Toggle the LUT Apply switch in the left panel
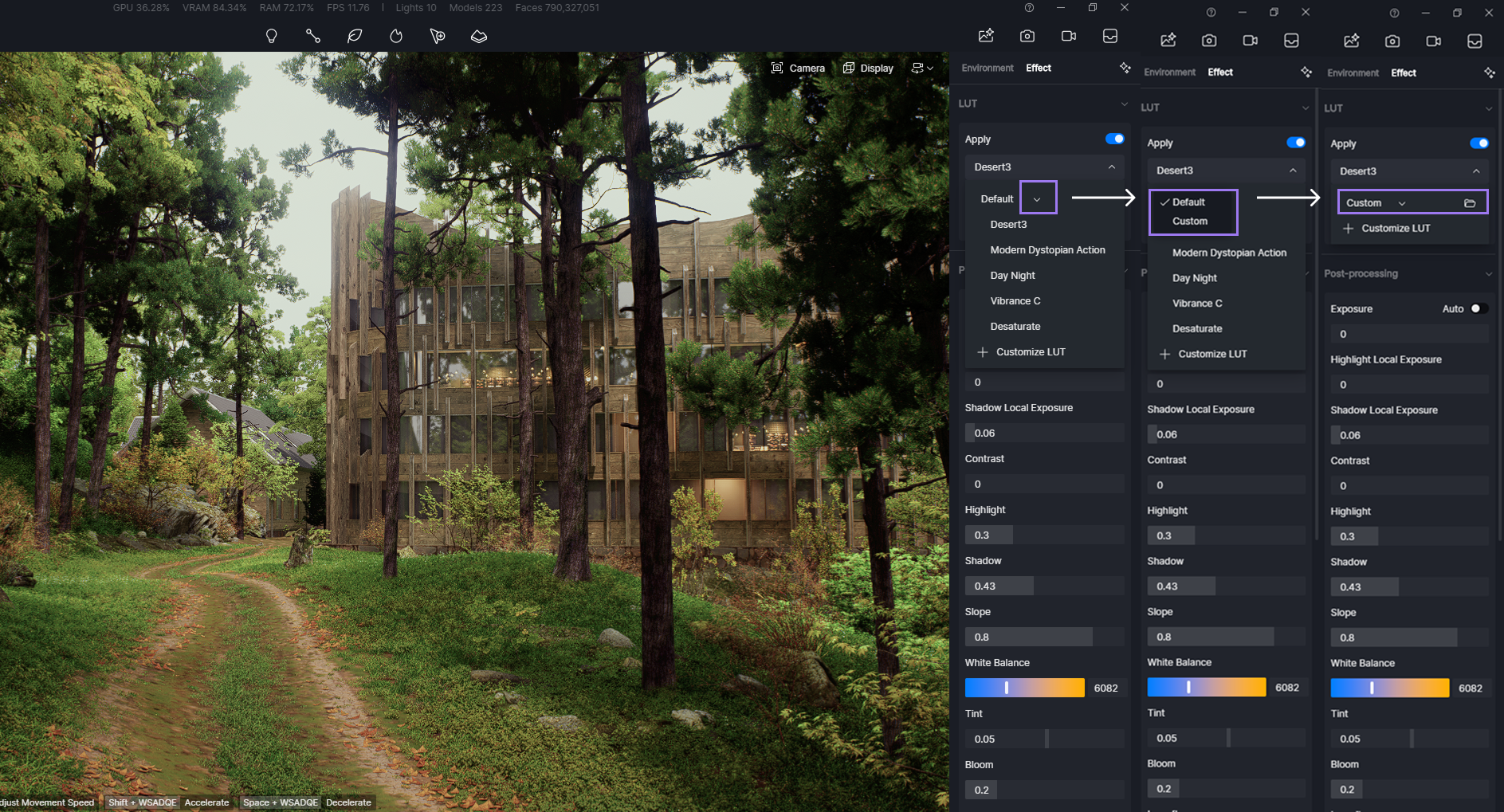 pyautogui.click(x=1114, y=139)
